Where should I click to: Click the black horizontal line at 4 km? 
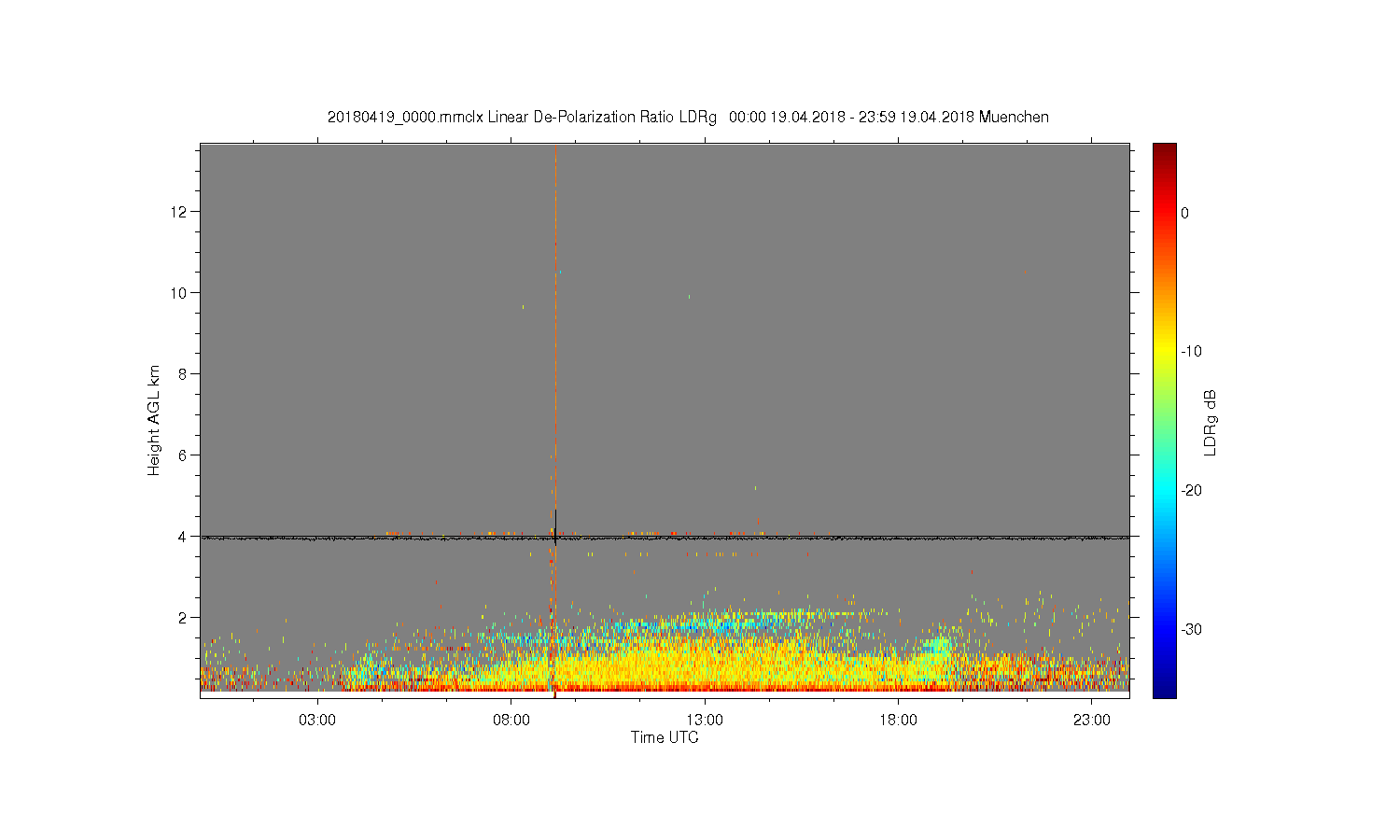(665, 538)
